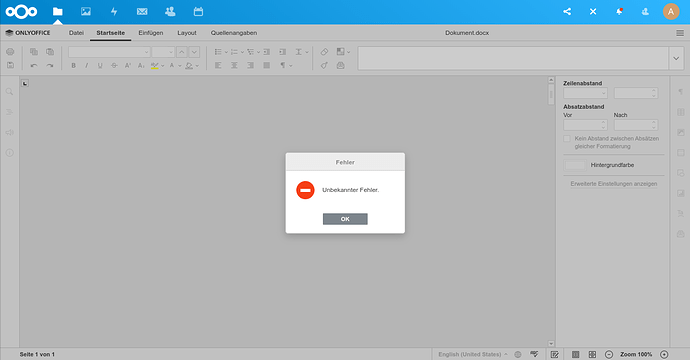Viewport: 690px width, 360px height.
Task: Open Nextcloud Files app icon
Action: (58, 11)
